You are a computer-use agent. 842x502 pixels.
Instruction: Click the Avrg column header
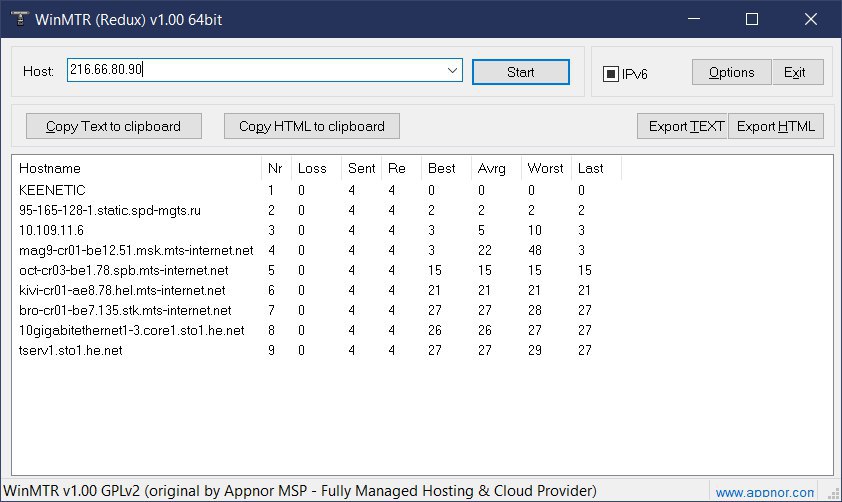[496, 168]
